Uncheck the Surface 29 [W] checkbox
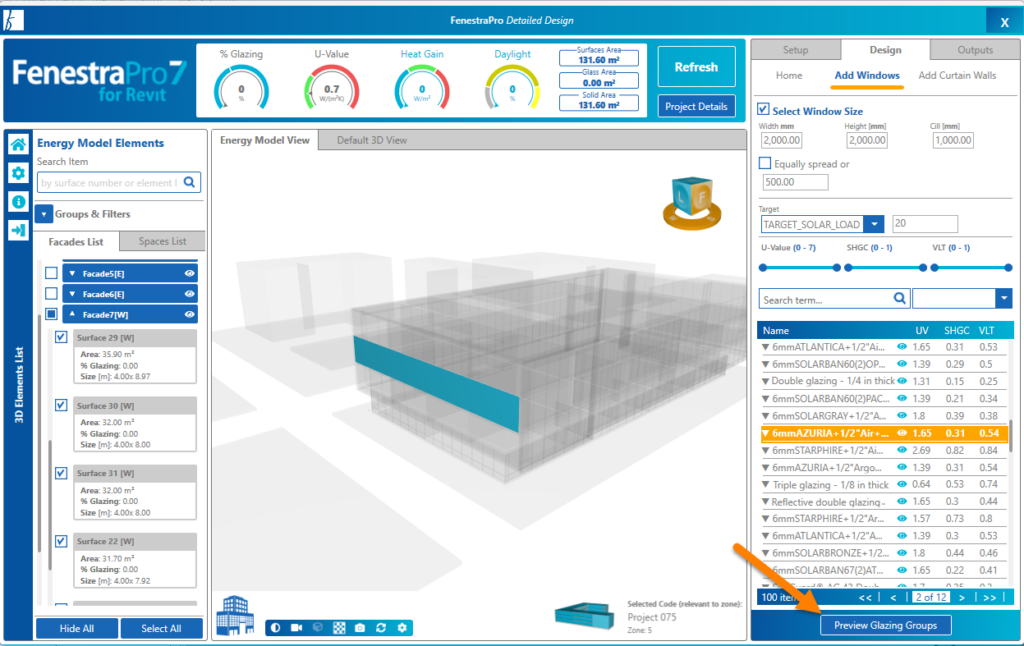This screenshot has height=646, width=1024. 61,337
